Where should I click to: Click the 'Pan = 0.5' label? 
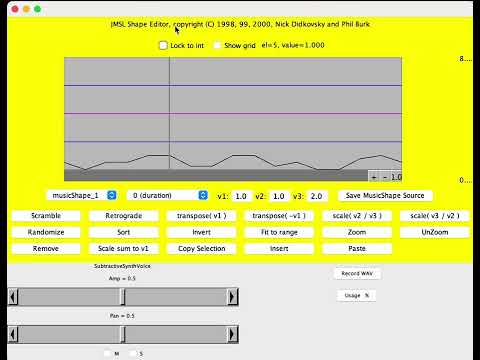pyautogui.click(x=122, y=316)
